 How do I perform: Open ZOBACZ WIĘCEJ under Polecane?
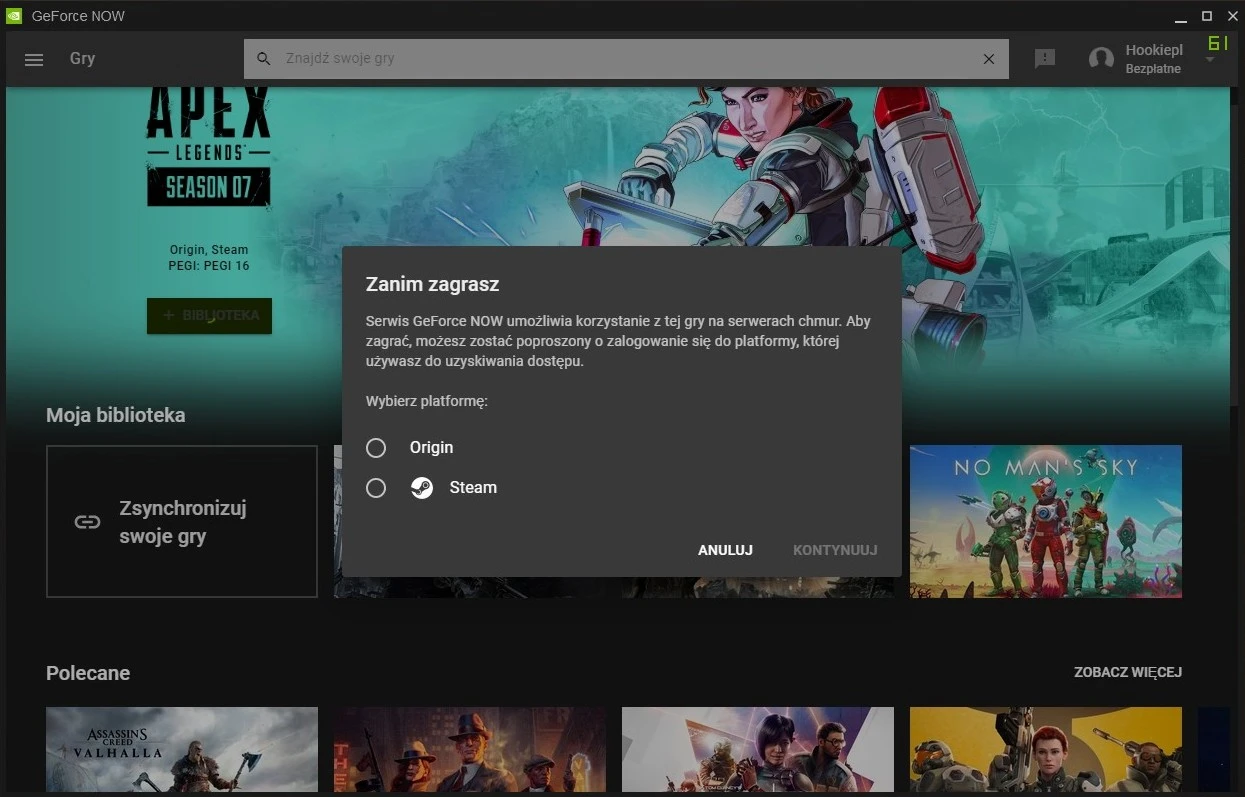[x=1128, y=672]
